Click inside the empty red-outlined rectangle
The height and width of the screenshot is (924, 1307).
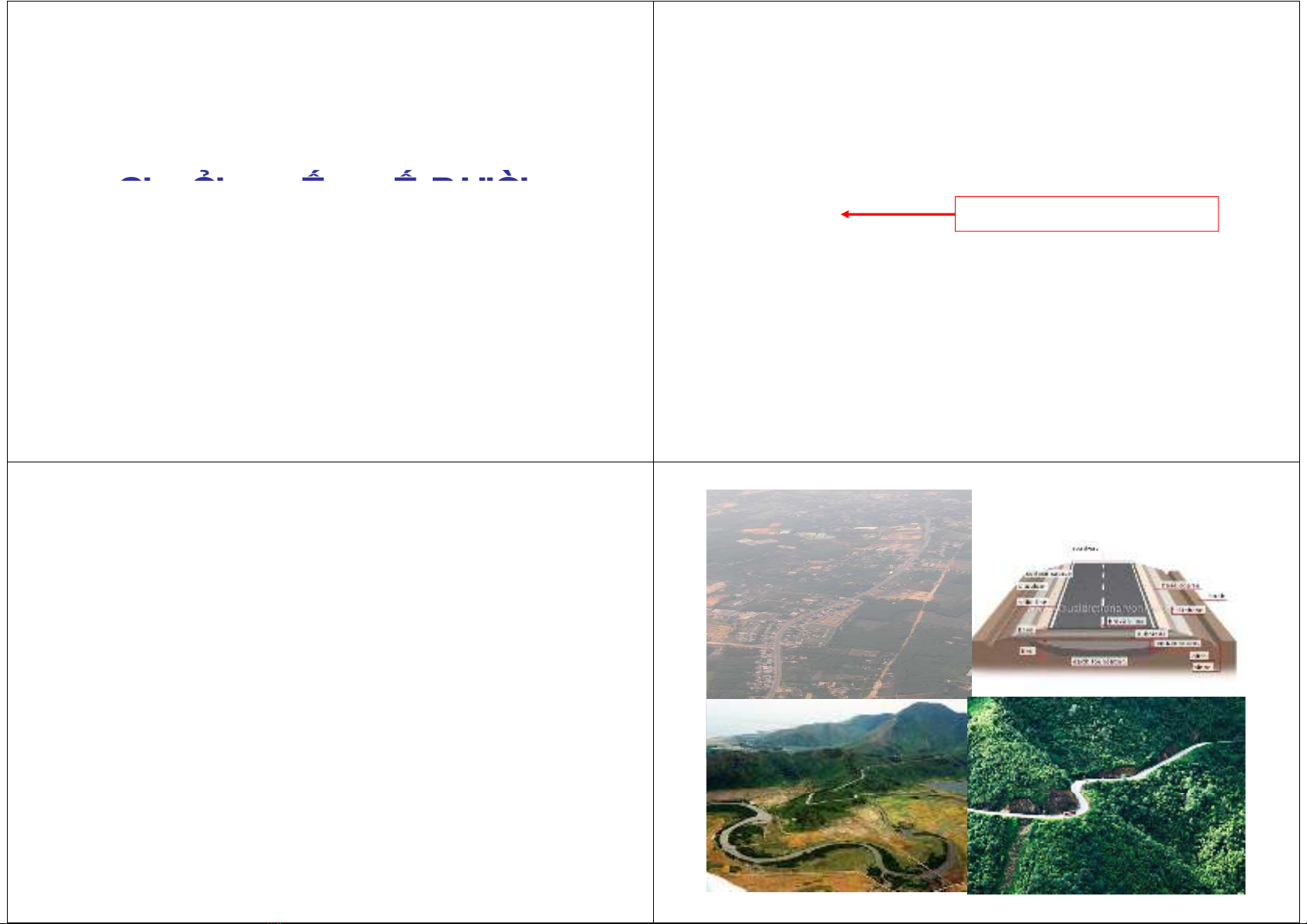[1086, 214]
